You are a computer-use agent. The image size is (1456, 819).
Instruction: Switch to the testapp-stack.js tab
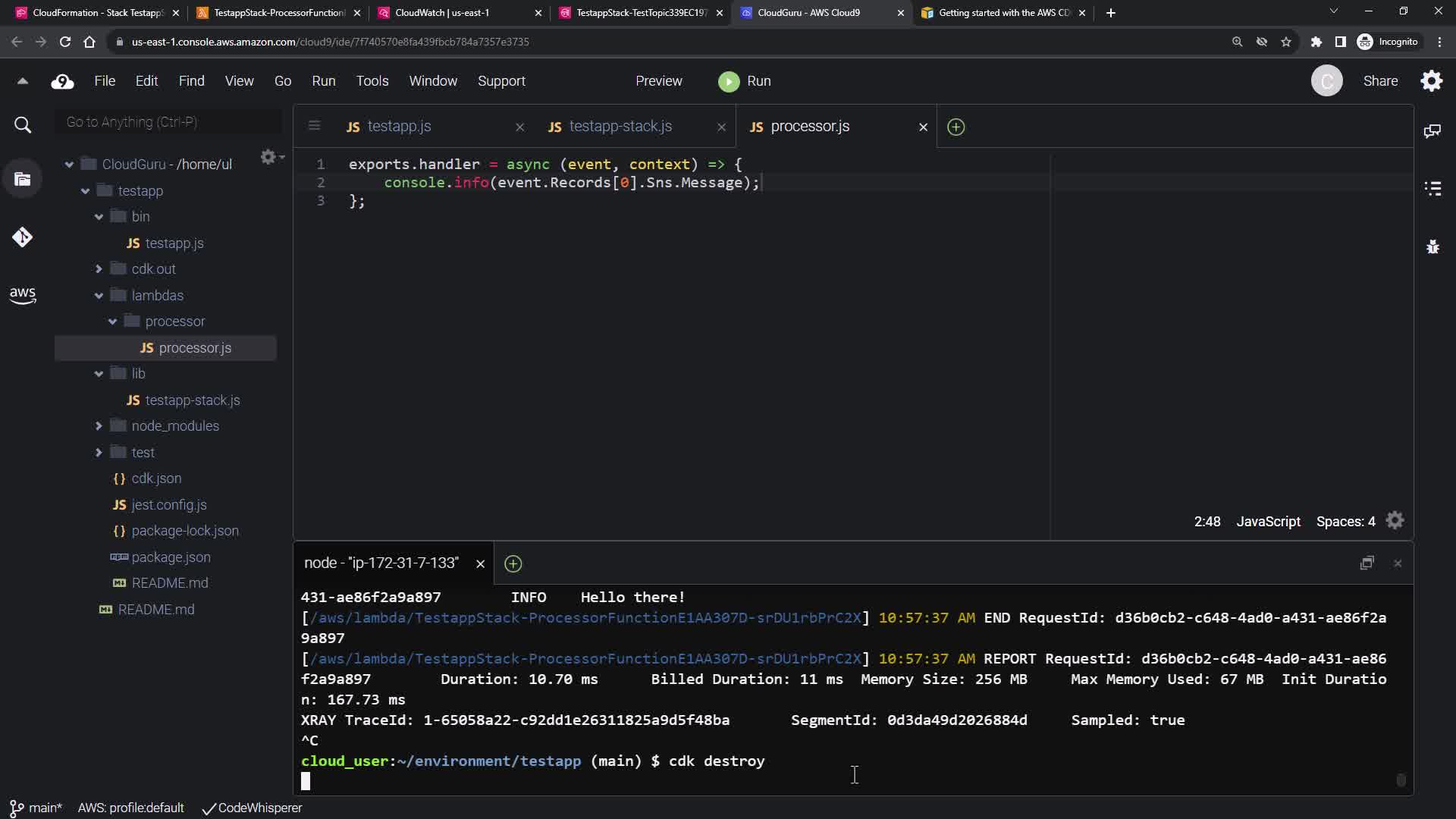coord(620,127)
